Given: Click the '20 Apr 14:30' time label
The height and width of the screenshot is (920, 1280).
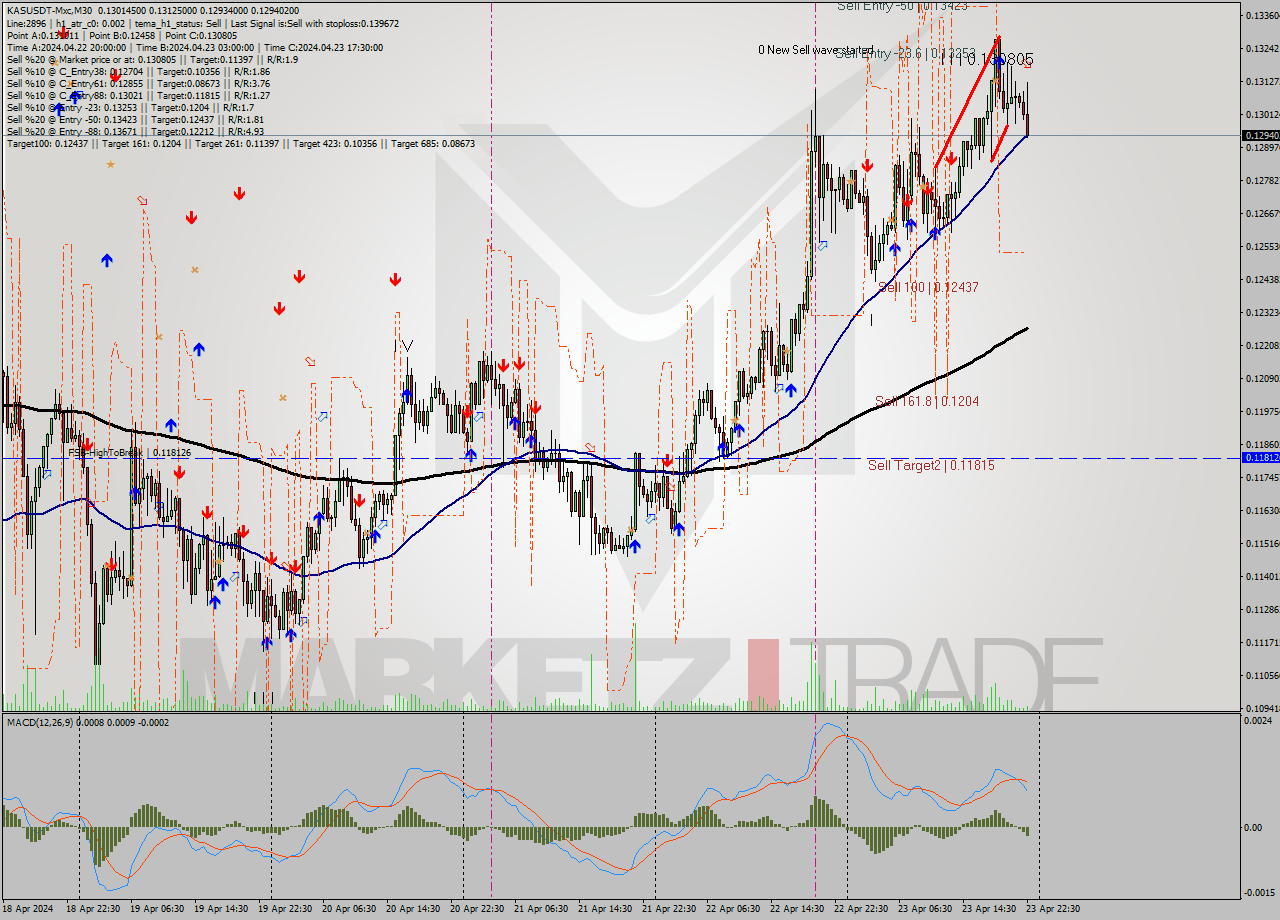Looking at the screenshot, I should 412,909.
